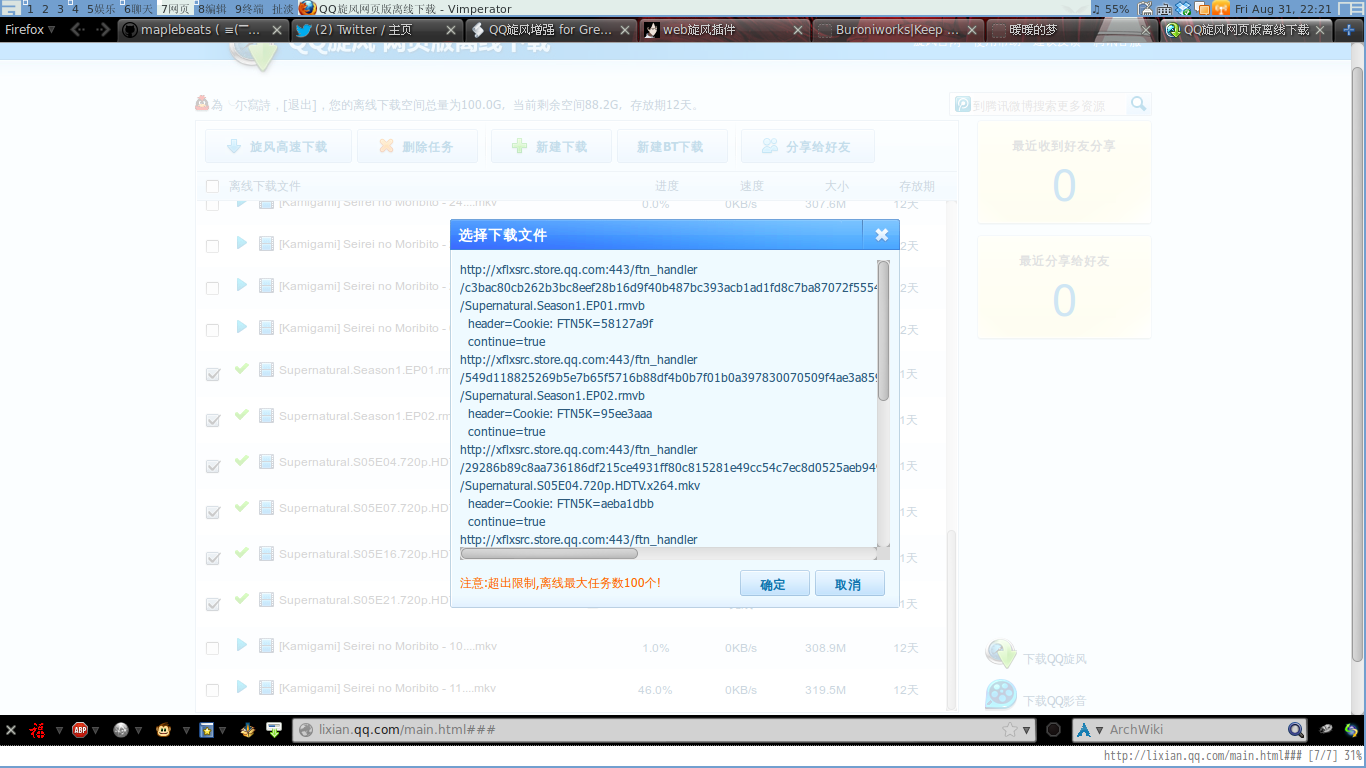Toggle the select-all checkbox beside 离线下载文件
The image size is (1366, 768).
tap(212, 186)
